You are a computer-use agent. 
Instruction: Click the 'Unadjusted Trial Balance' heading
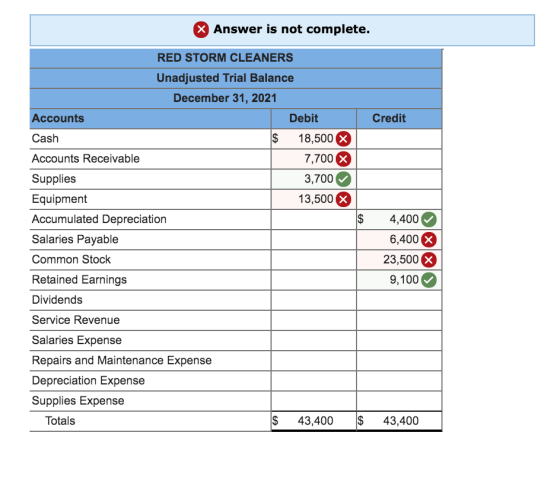click(225, 78)
